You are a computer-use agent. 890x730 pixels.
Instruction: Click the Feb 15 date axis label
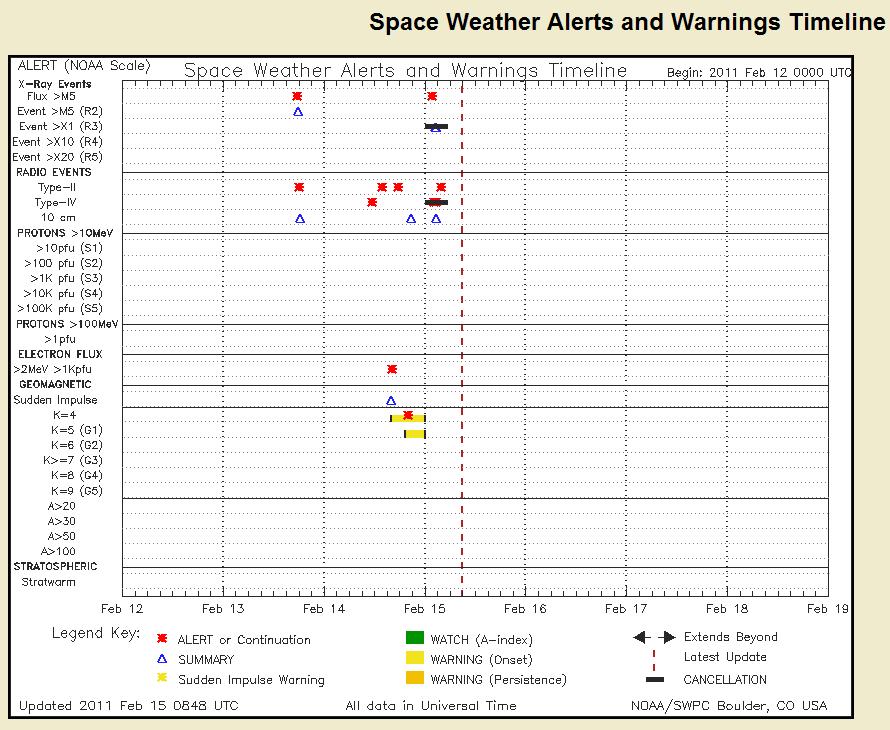[x=425, y=609]
